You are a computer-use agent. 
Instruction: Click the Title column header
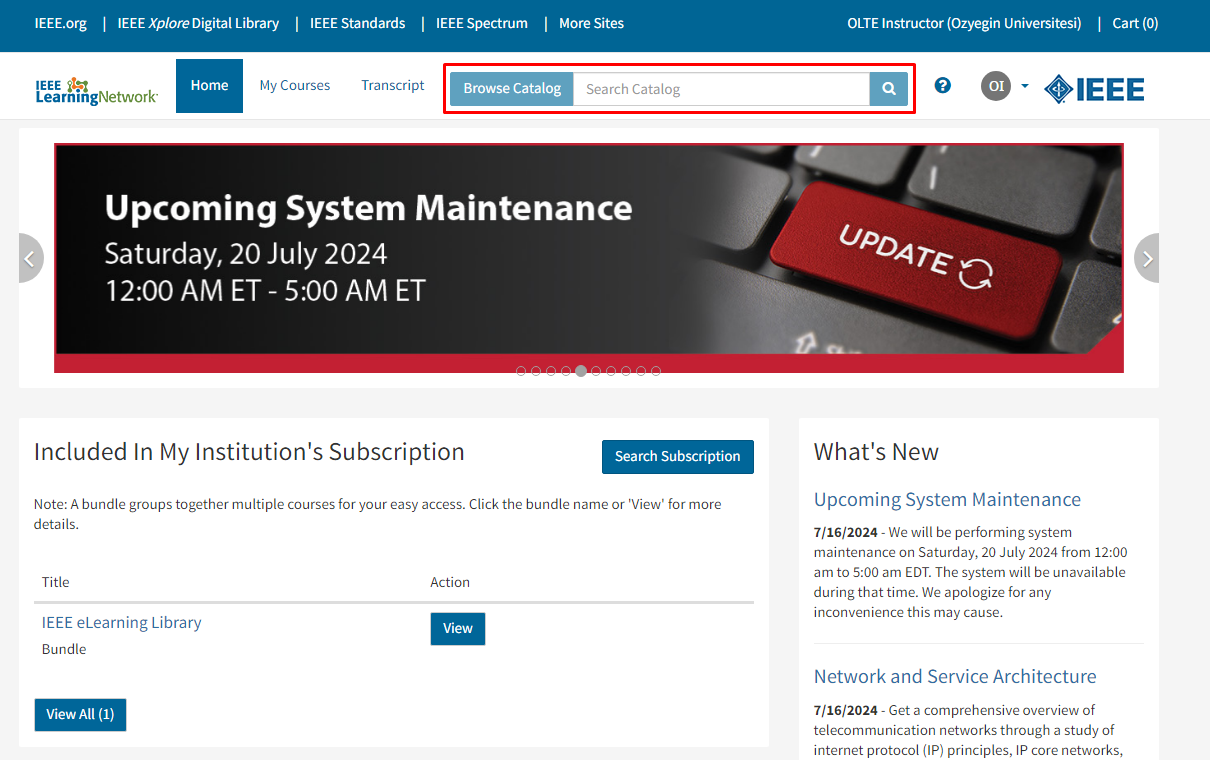pyautogui.click(x=56, y=582)
